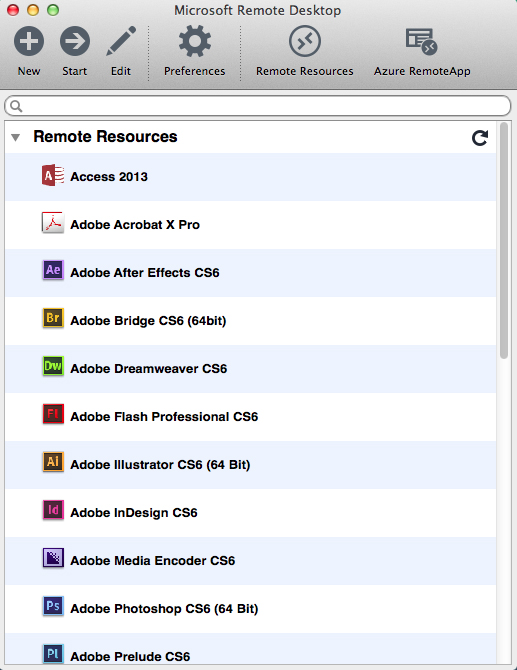The width and height of the screenshot is (517, 670).
Task: Click the Illustrator Ai icon
Action: pos(53,461)
